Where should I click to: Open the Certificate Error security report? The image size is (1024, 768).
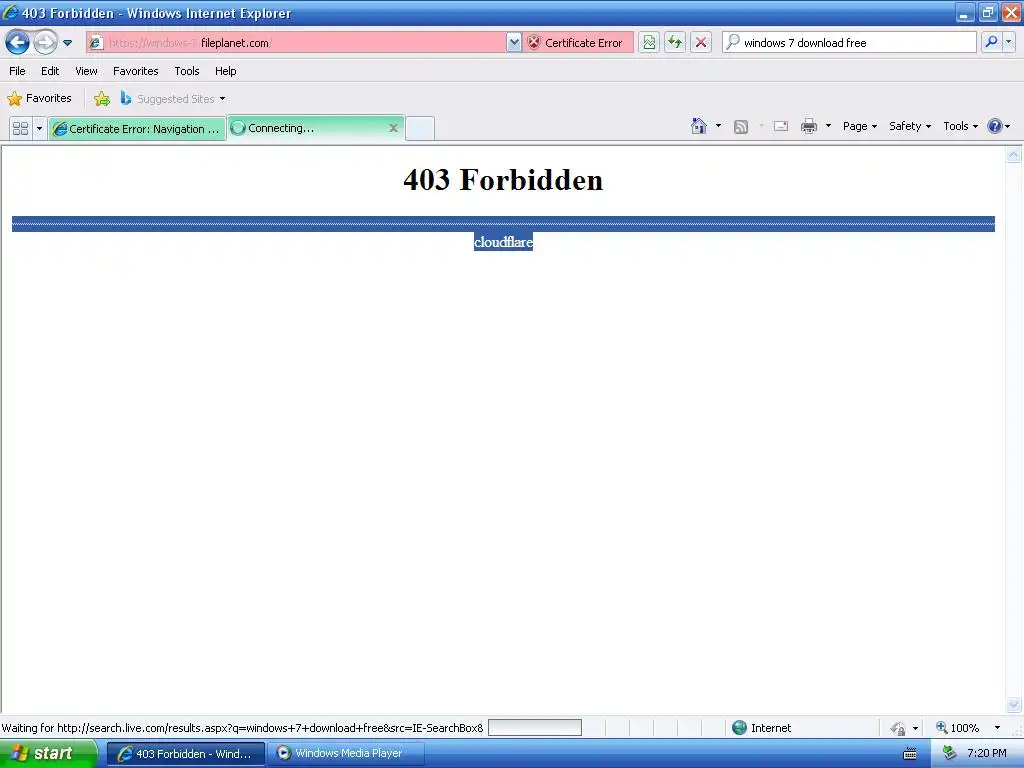[576, 43]
